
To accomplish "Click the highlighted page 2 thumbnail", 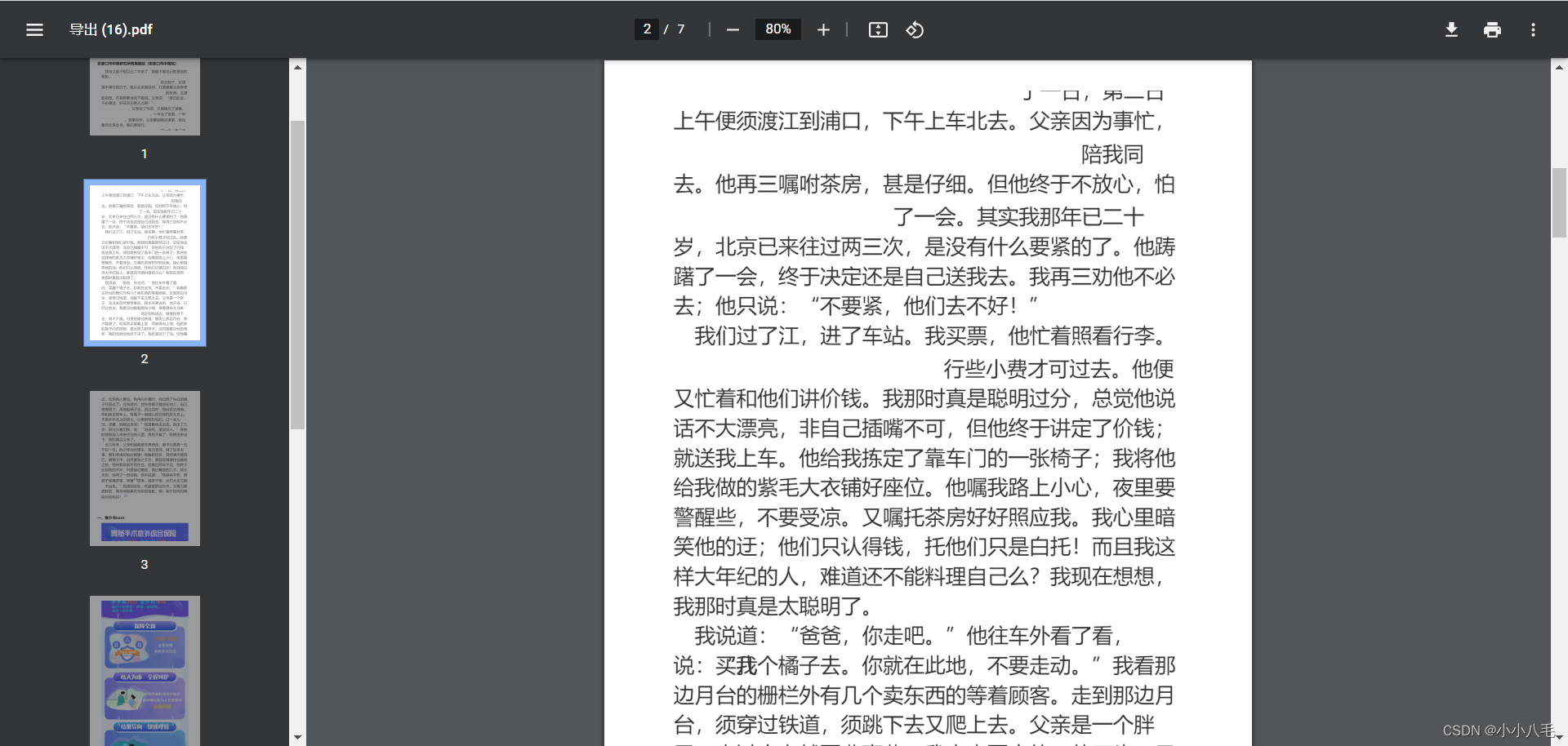I will pos(145,261).
